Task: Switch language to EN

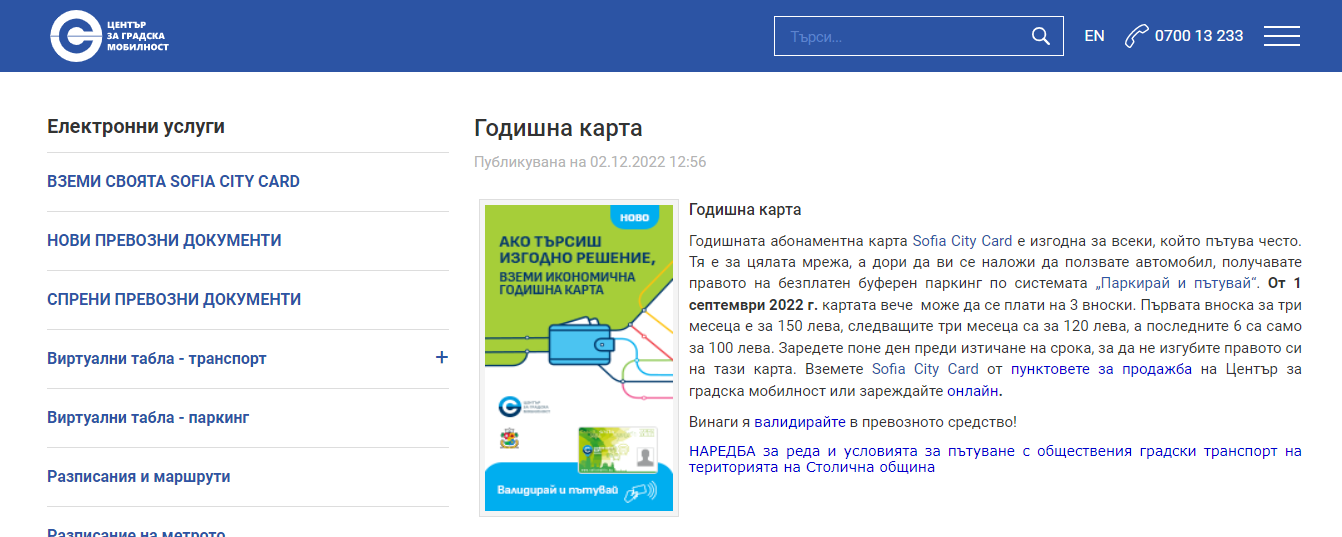Action: tap(1094, 36)
